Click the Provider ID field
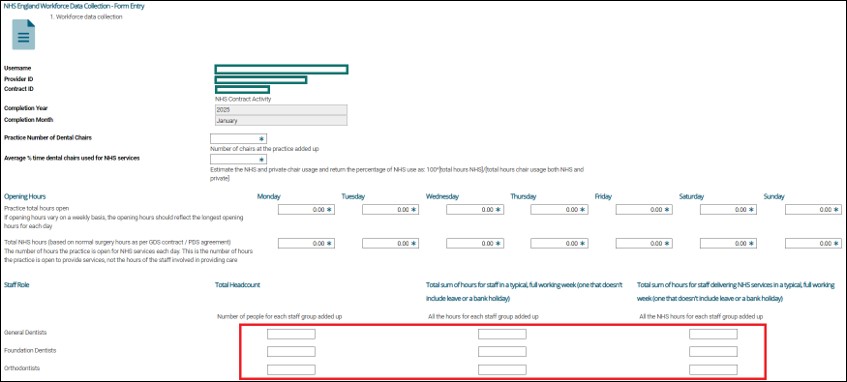847x382 pixels. coord(261,80)
